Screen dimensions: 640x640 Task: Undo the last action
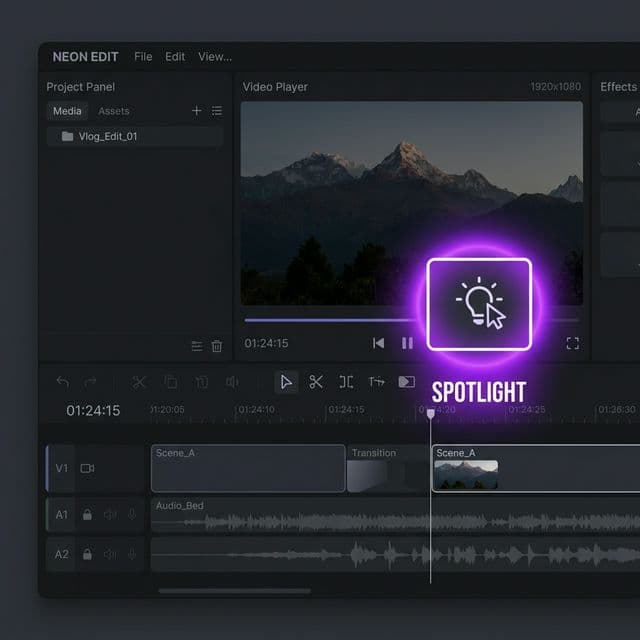[x=63, y=382]
